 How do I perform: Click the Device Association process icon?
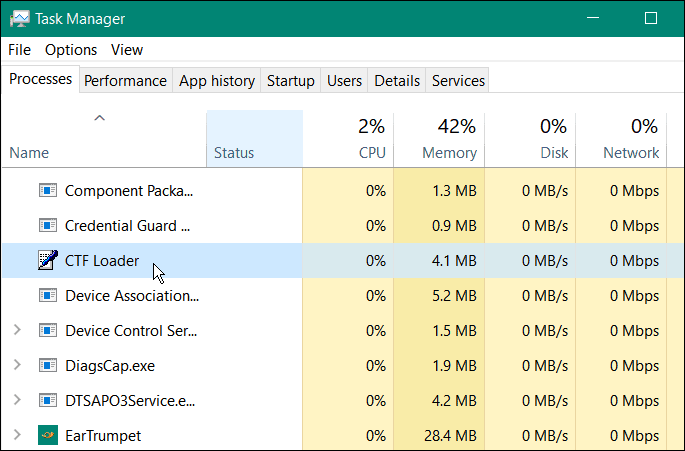click(48, 295)
